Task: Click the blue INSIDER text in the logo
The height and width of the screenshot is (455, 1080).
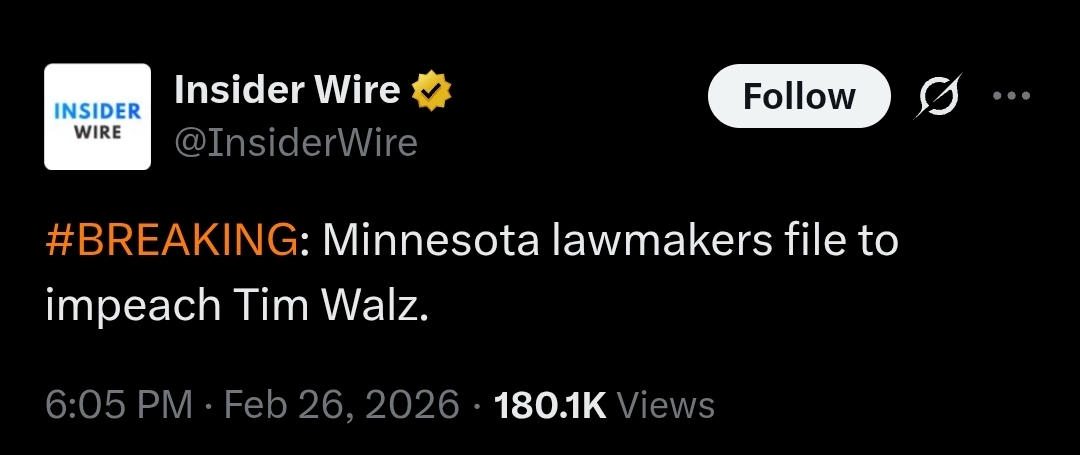Action: [x=97, y=111]
